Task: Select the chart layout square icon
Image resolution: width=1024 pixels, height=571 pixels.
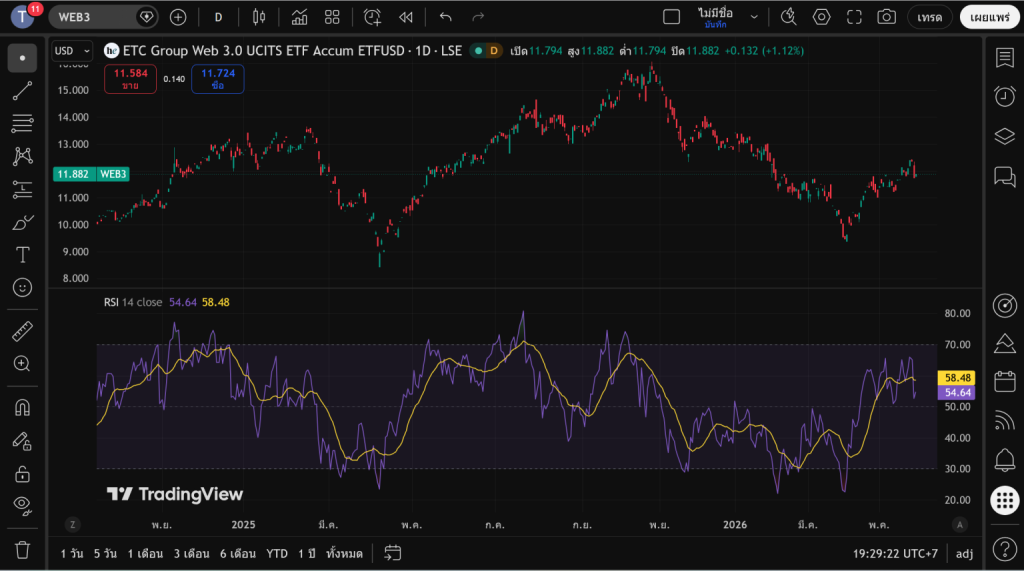Action: point(671,17)
